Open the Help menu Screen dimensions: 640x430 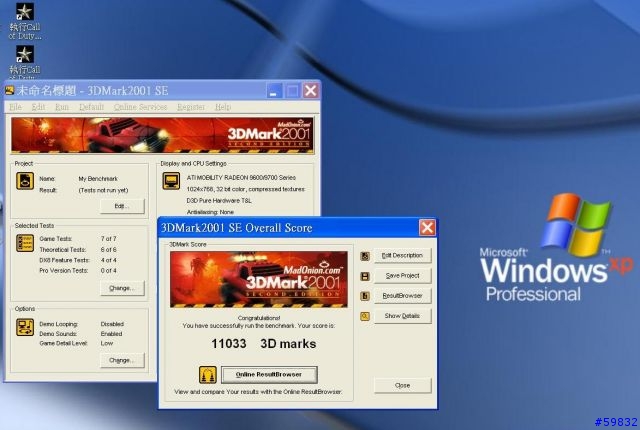[x=223, y=107]
